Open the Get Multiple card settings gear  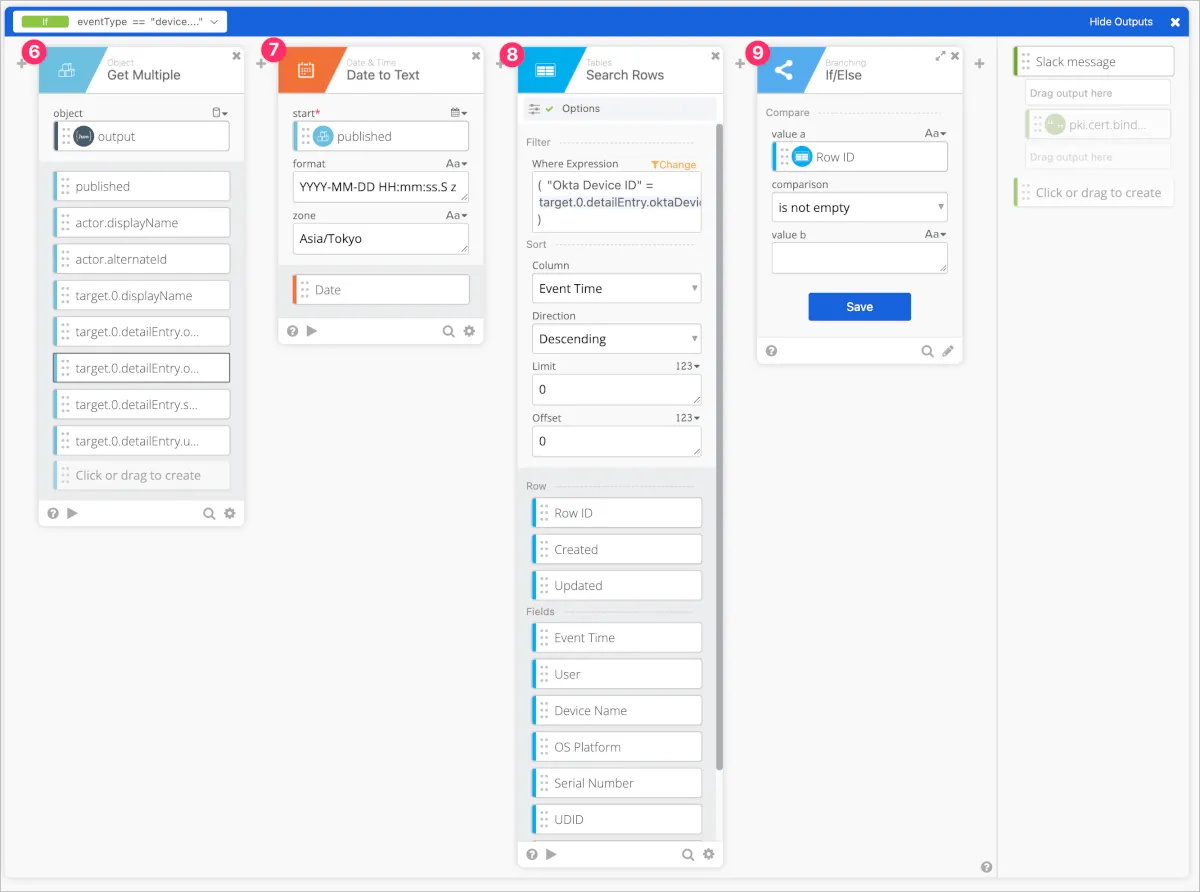pos(230,513)
